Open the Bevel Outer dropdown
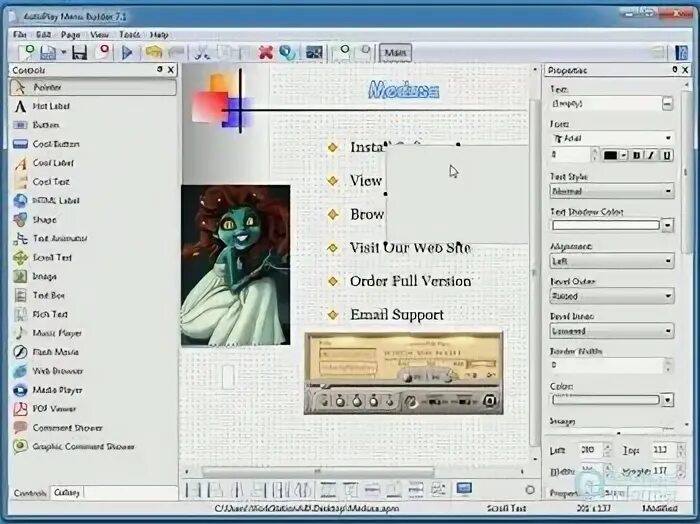 (612, 296)
